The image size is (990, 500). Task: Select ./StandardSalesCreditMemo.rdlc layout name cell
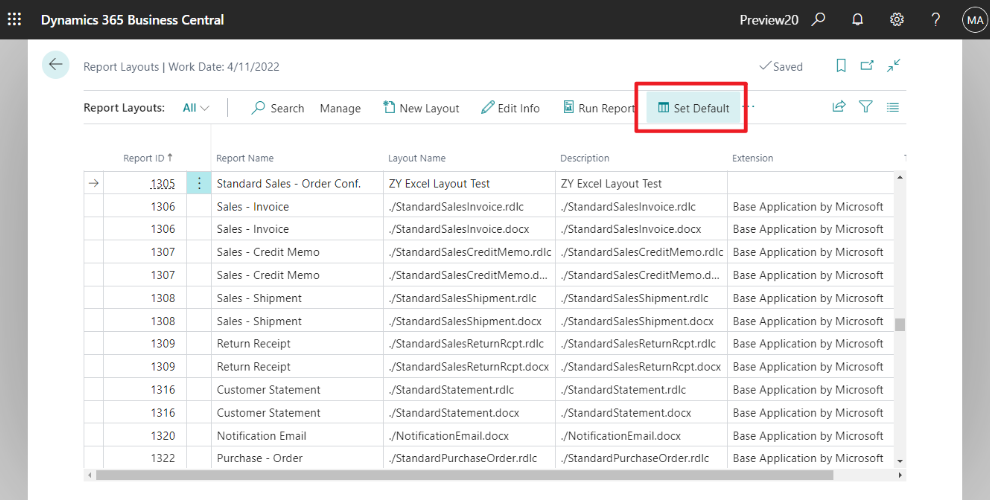tap(469, 252)
